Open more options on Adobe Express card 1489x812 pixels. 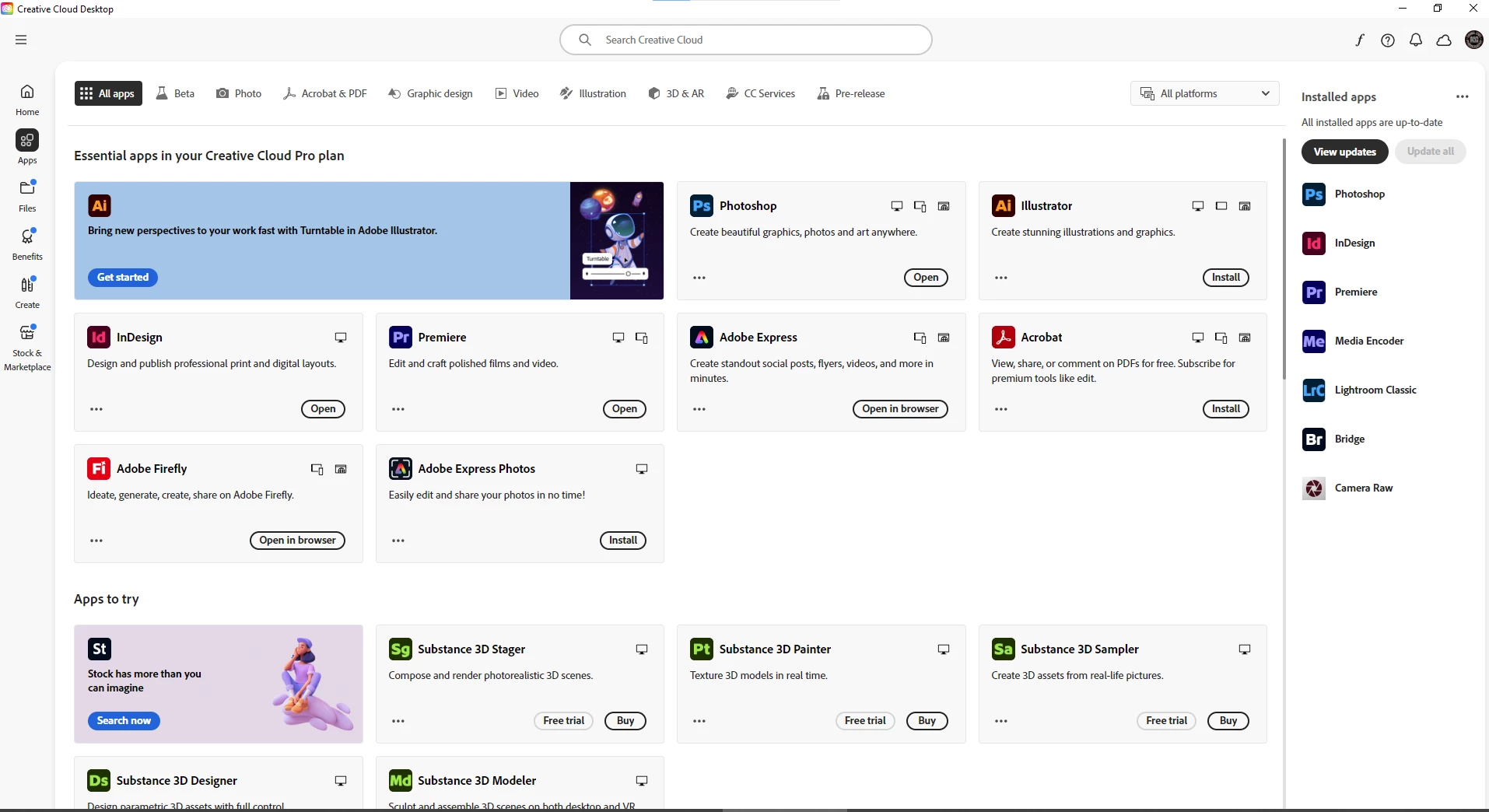point(699,409)
